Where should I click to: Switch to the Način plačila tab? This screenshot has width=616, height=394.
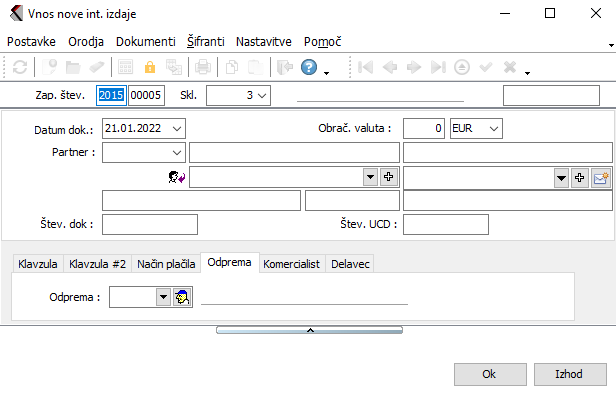(x=166, y=264)
